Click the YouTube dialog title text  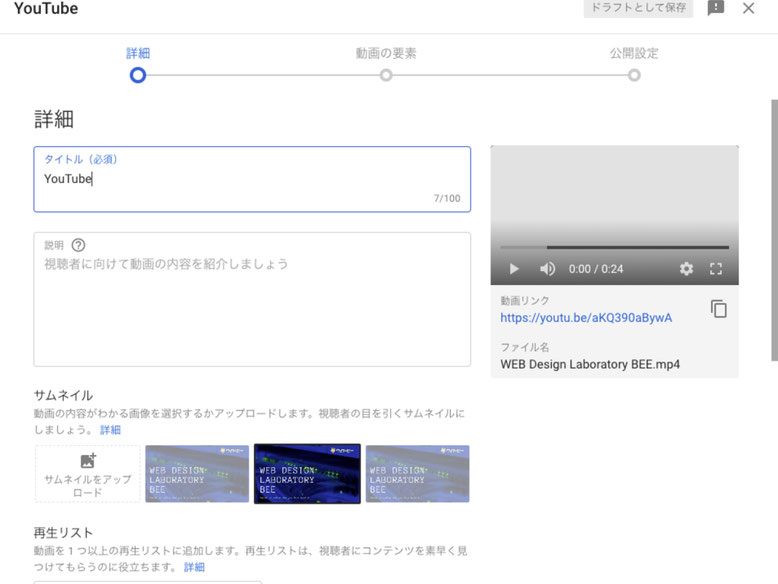coord(46,8)
